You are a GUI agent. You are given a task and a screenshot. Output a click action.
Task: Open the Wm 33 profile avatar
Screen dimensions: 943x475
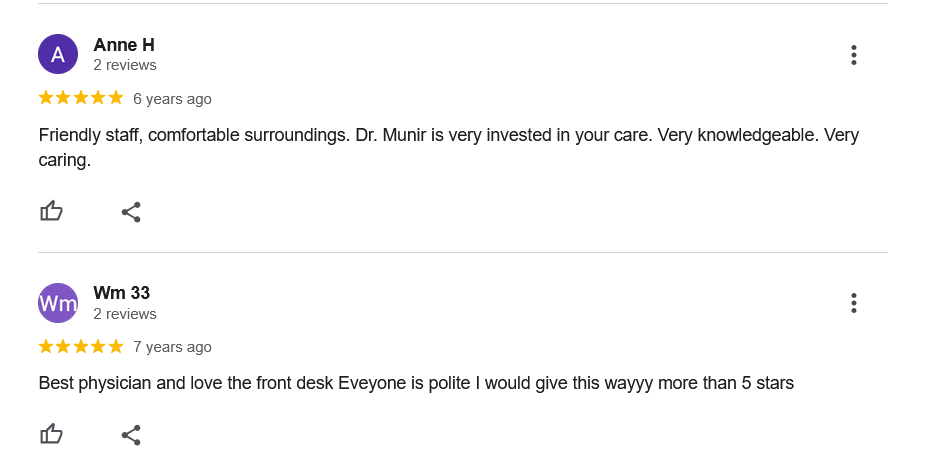click(x=58, y=303)
